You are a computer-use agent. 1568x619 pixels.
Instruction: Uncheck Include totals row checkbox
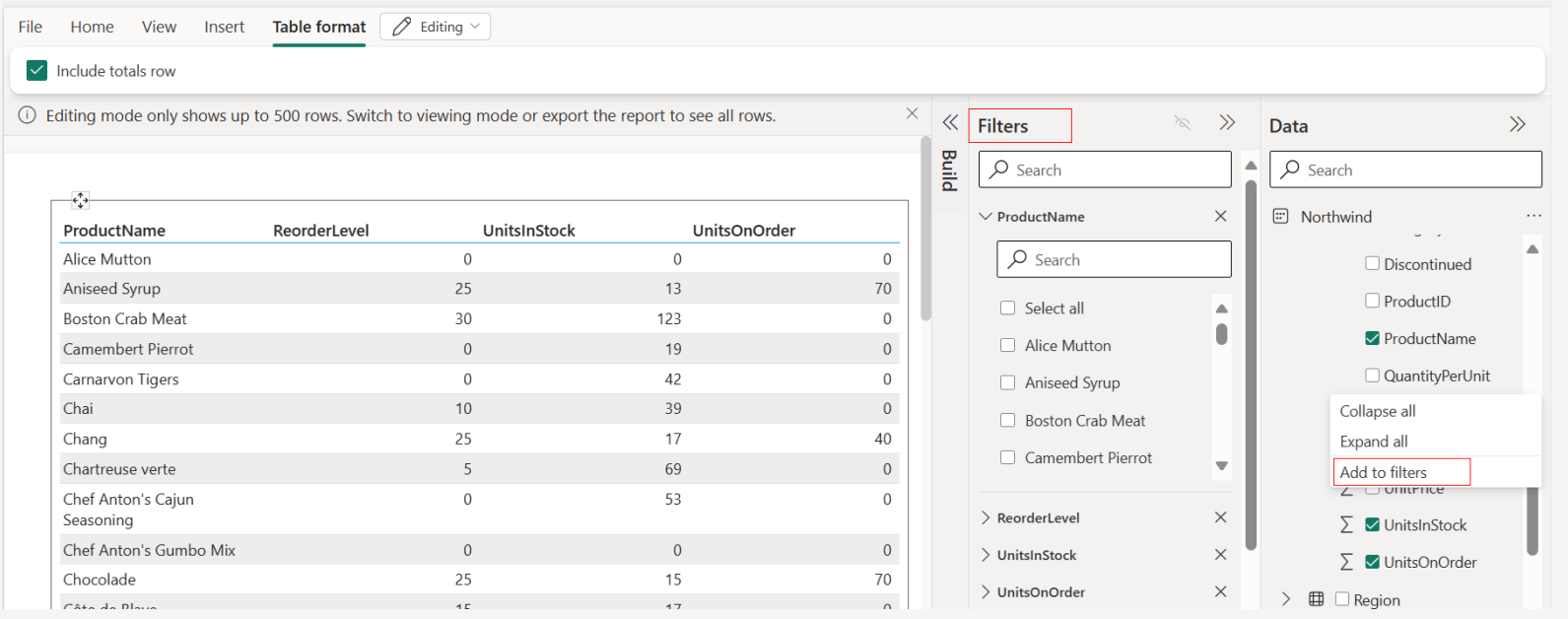36,70
